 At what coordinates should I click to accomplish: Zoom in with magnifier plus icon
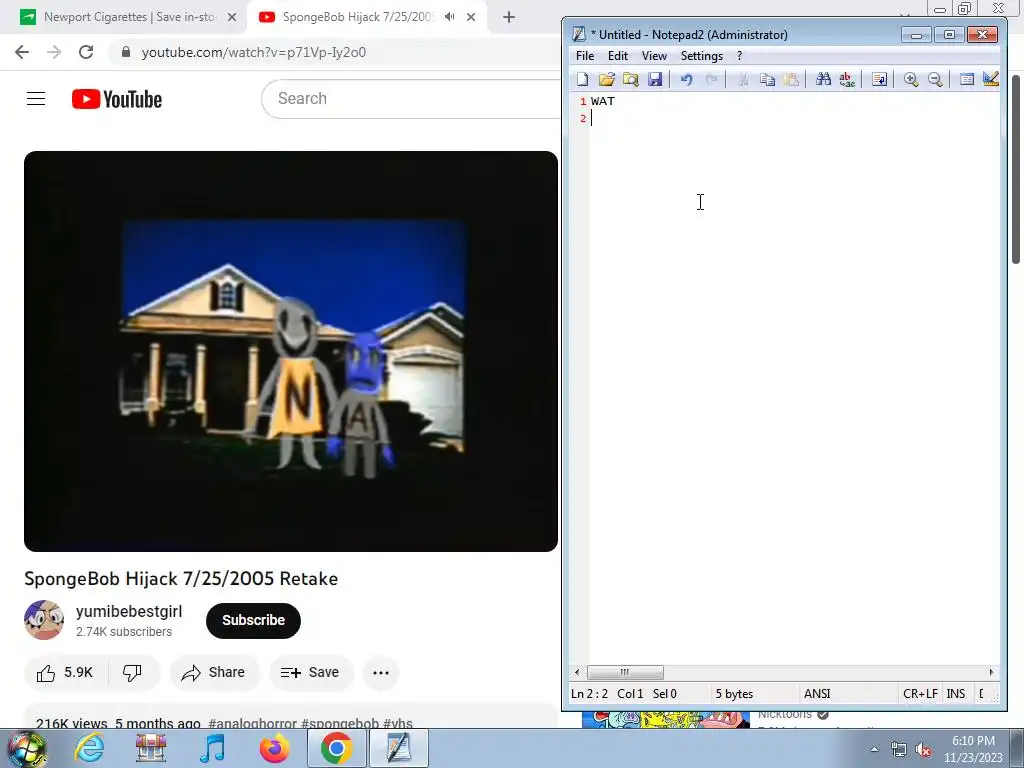pyautogui.click(x=910, y=80)
